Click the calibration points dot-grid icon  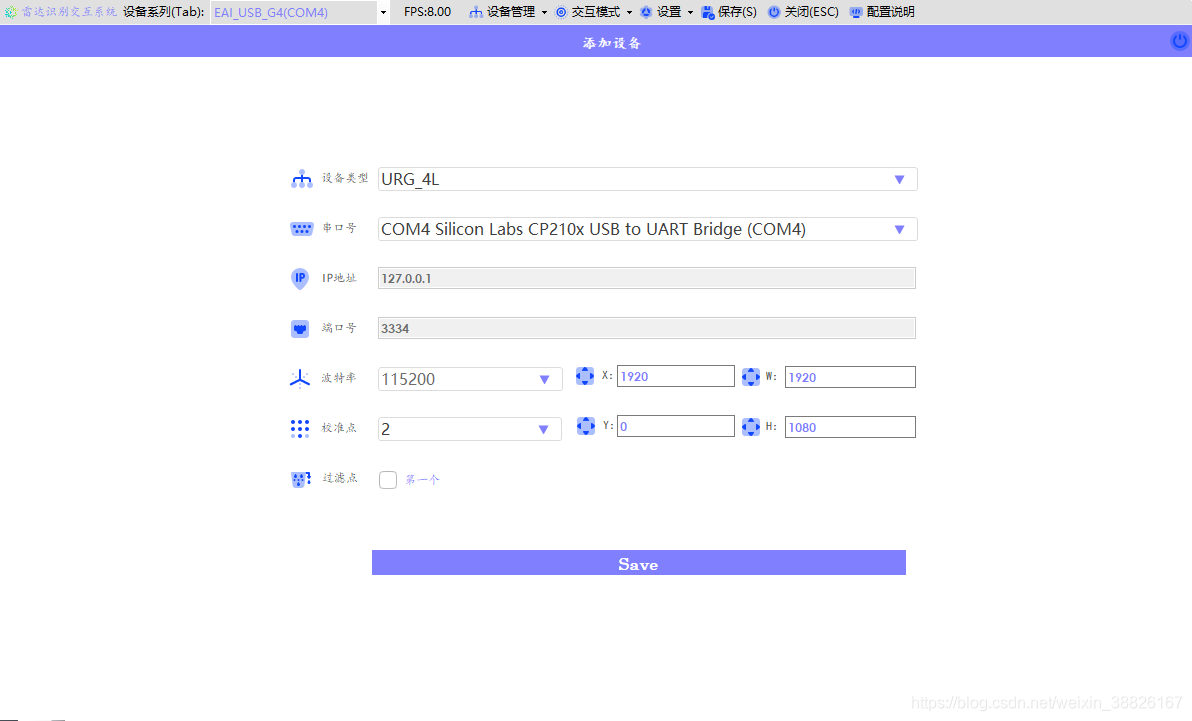(x=300, y=429)
